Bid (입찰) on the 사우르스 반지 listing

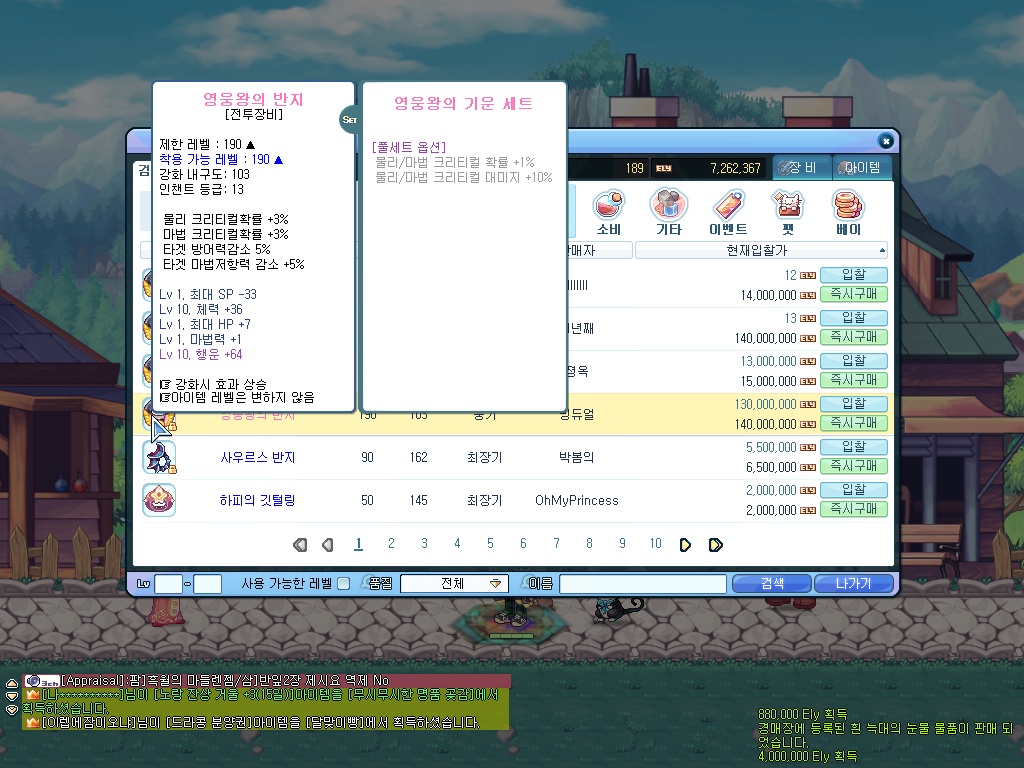[854, 447]
